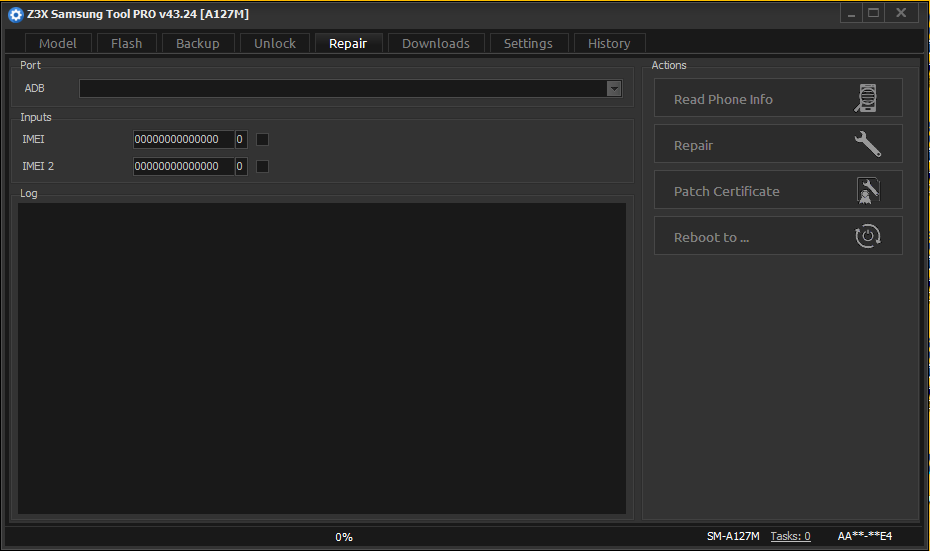Open the Tasks: 0 link
This screenshot has height=551, width=930.
point(791,536)
